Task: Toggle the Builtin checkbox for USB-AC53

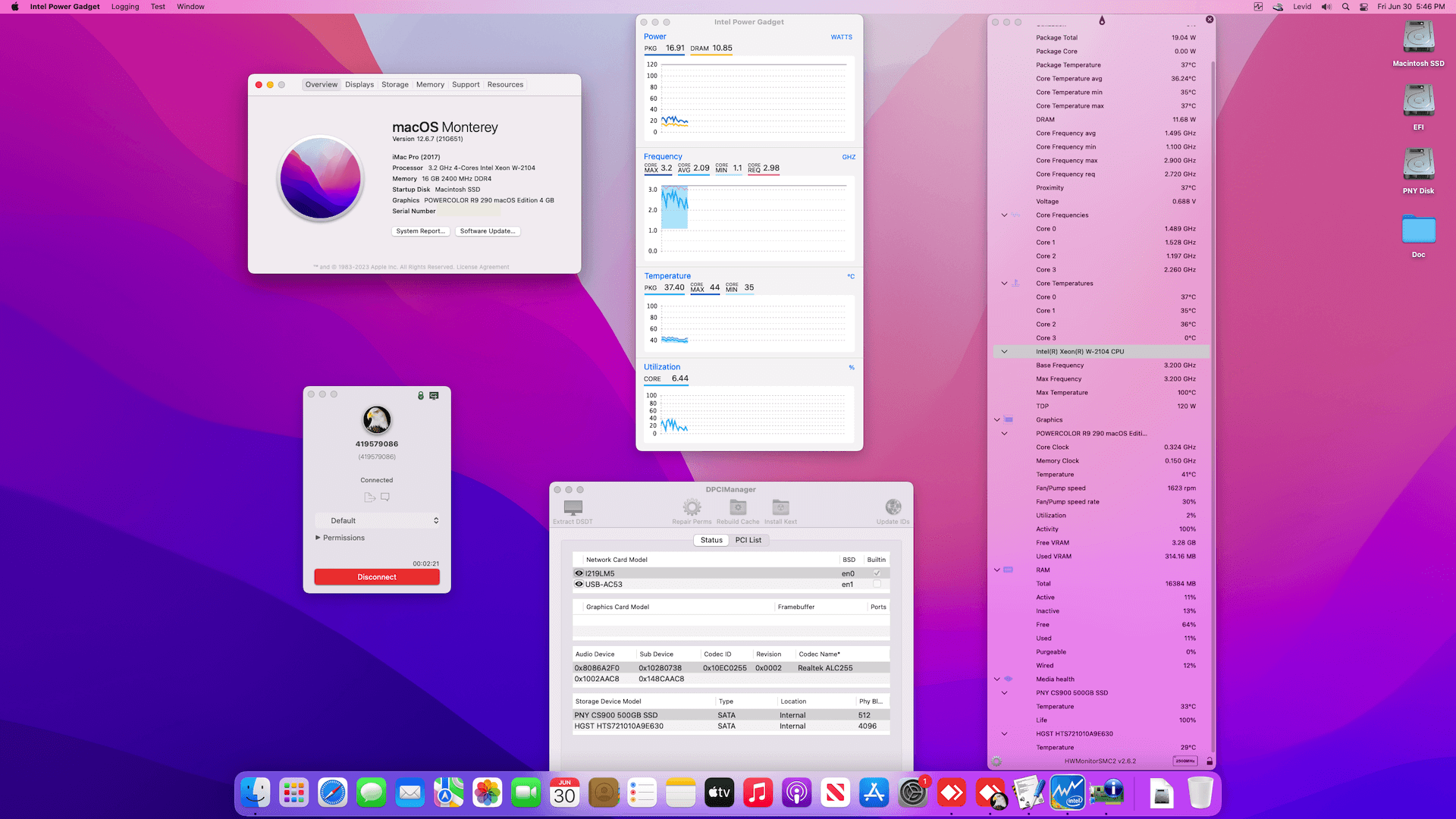Action: tap(877, 585)
